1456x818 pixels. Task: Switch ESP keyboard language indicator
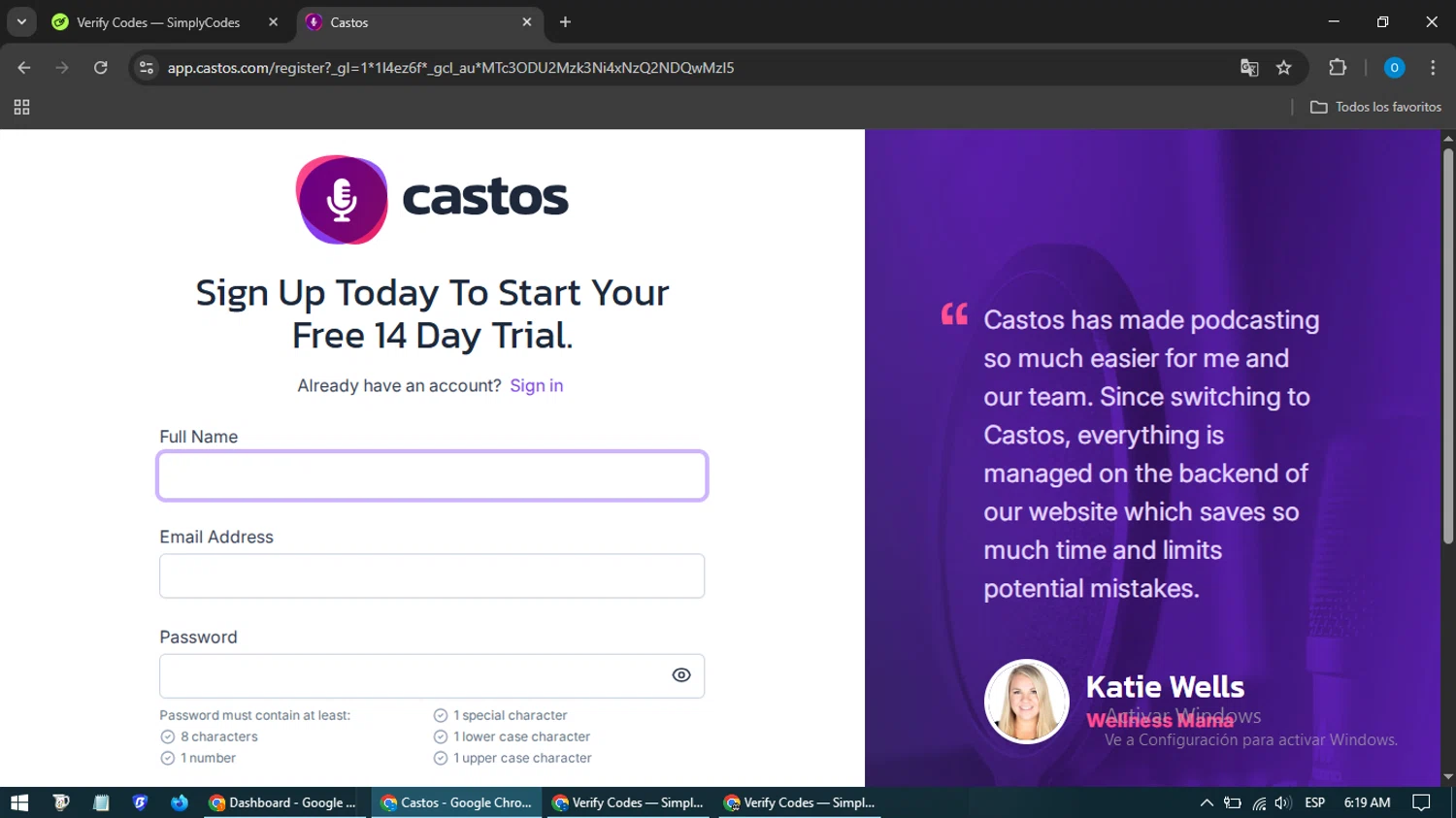(x=1315, y=802)
